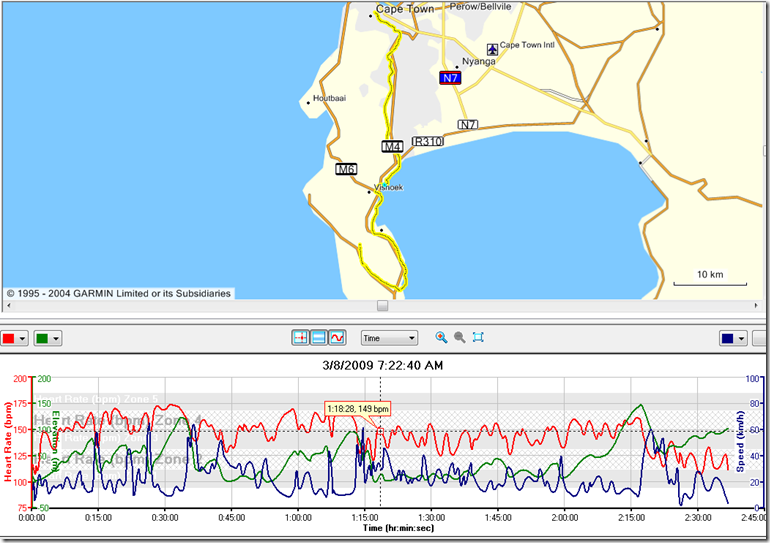This screenshot has width=770, height=543.
Task: Click the GARMIN copyright notice text
Action: 118,294
